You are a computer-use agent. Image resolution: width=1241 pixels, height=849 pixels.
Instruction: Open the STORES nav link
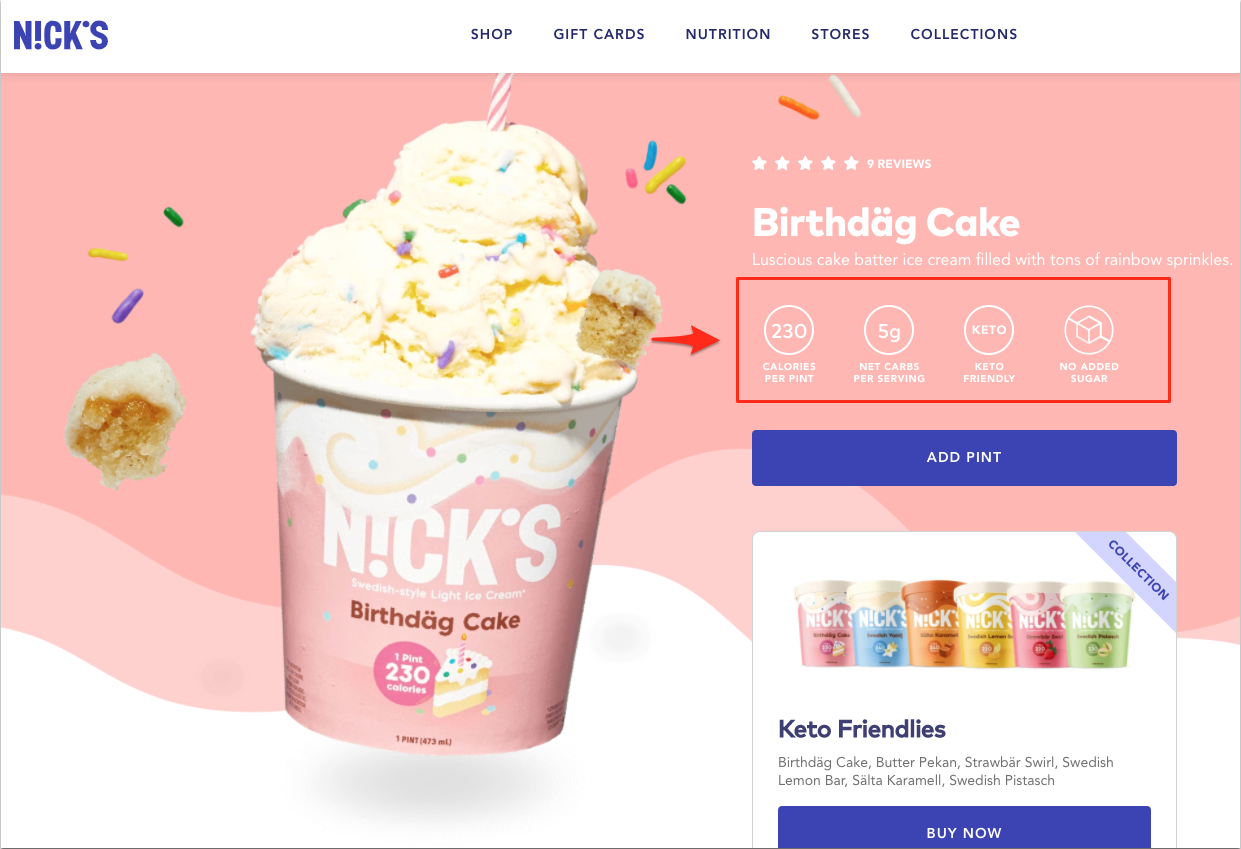[840, 34]
